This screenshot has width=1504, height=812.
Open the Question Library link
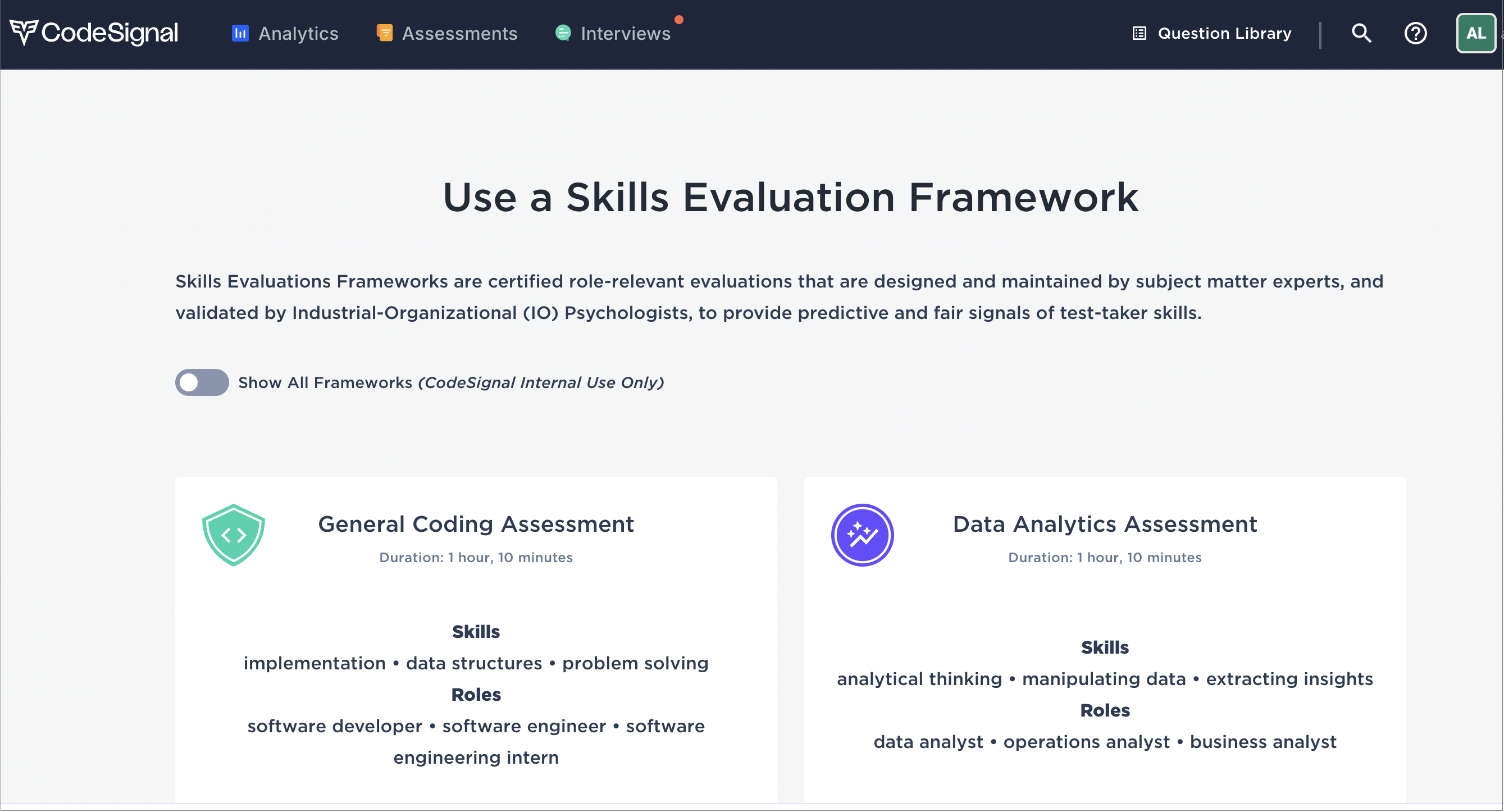coord(1211,33)
